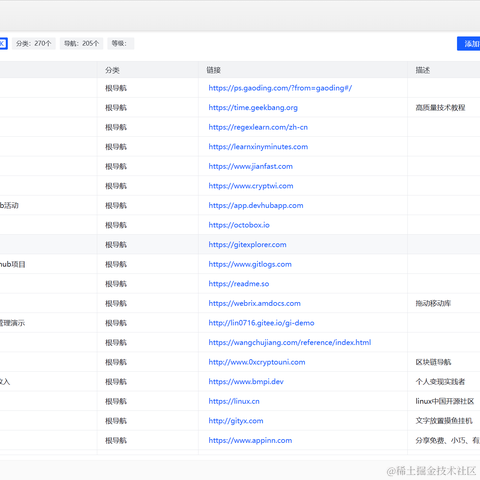
Task: Click the 导航: 205个 tag
Action: [81, 43]
